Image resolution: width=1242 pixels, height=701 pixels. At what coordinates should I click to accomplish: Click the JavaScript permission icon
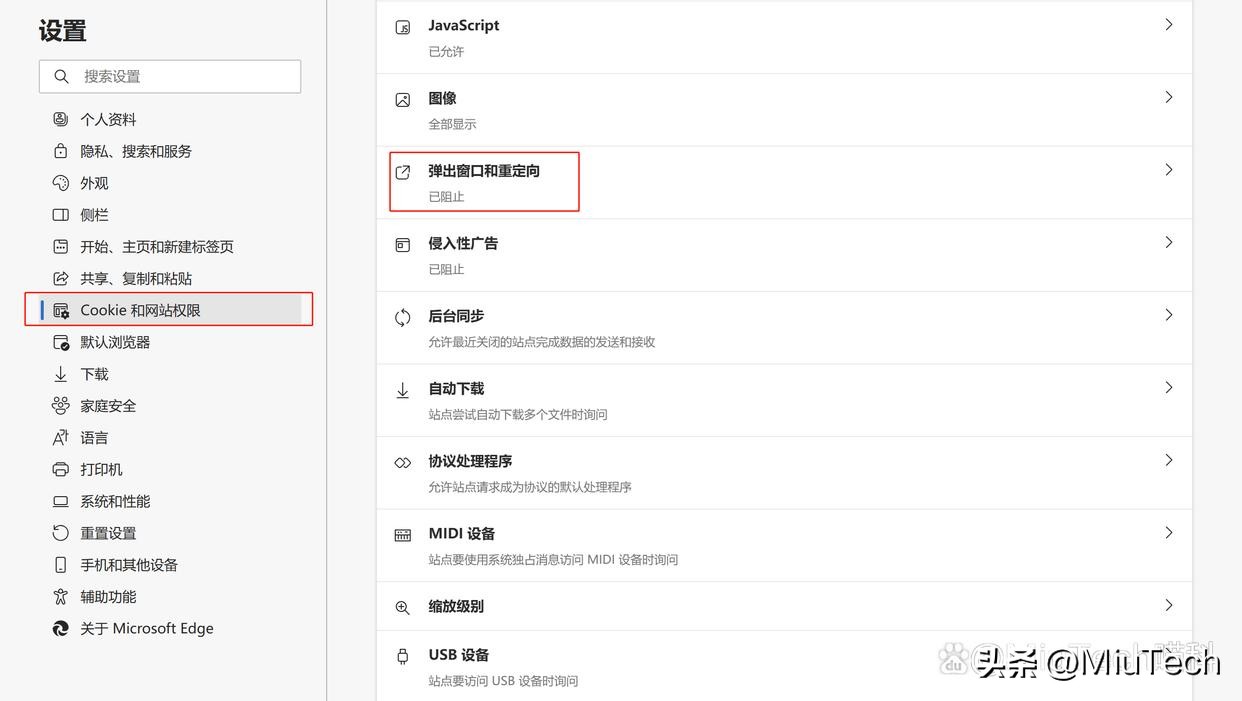pyautogui.click(x=403, y=28)
